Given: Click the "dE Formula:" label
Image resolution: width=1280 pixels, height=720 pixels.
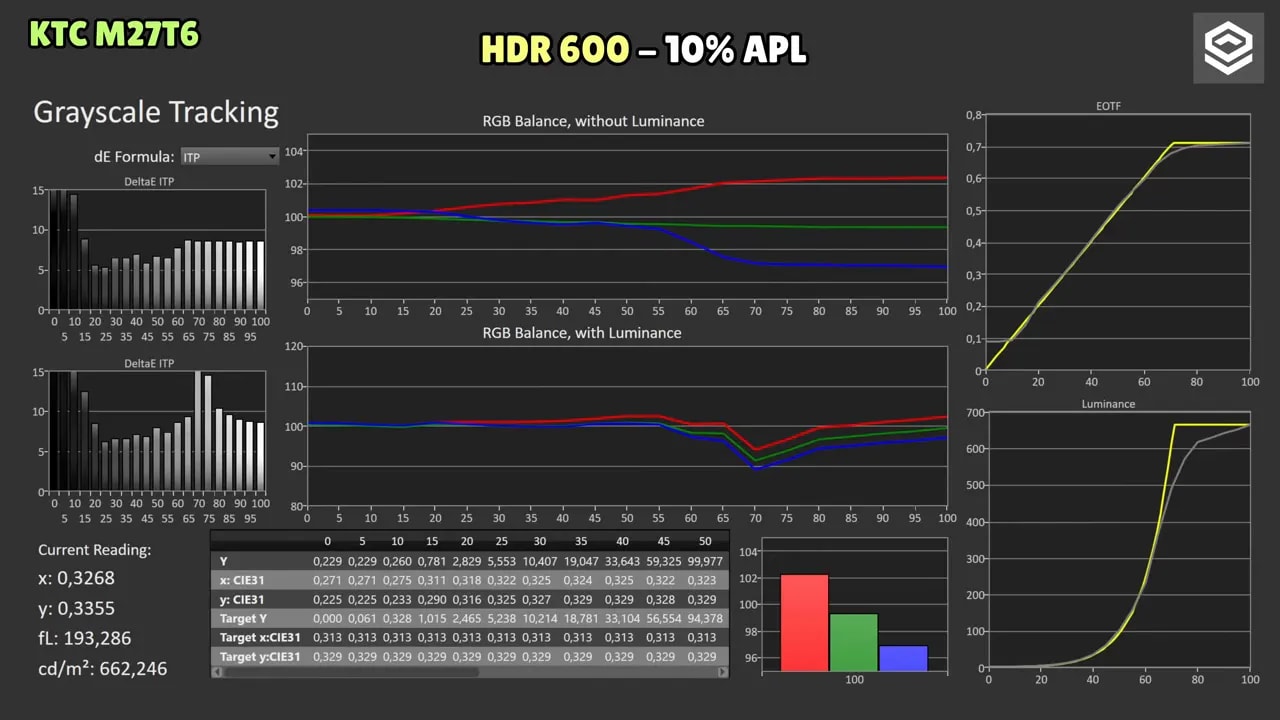Looking at the screenshot, I should coord(134,157).
